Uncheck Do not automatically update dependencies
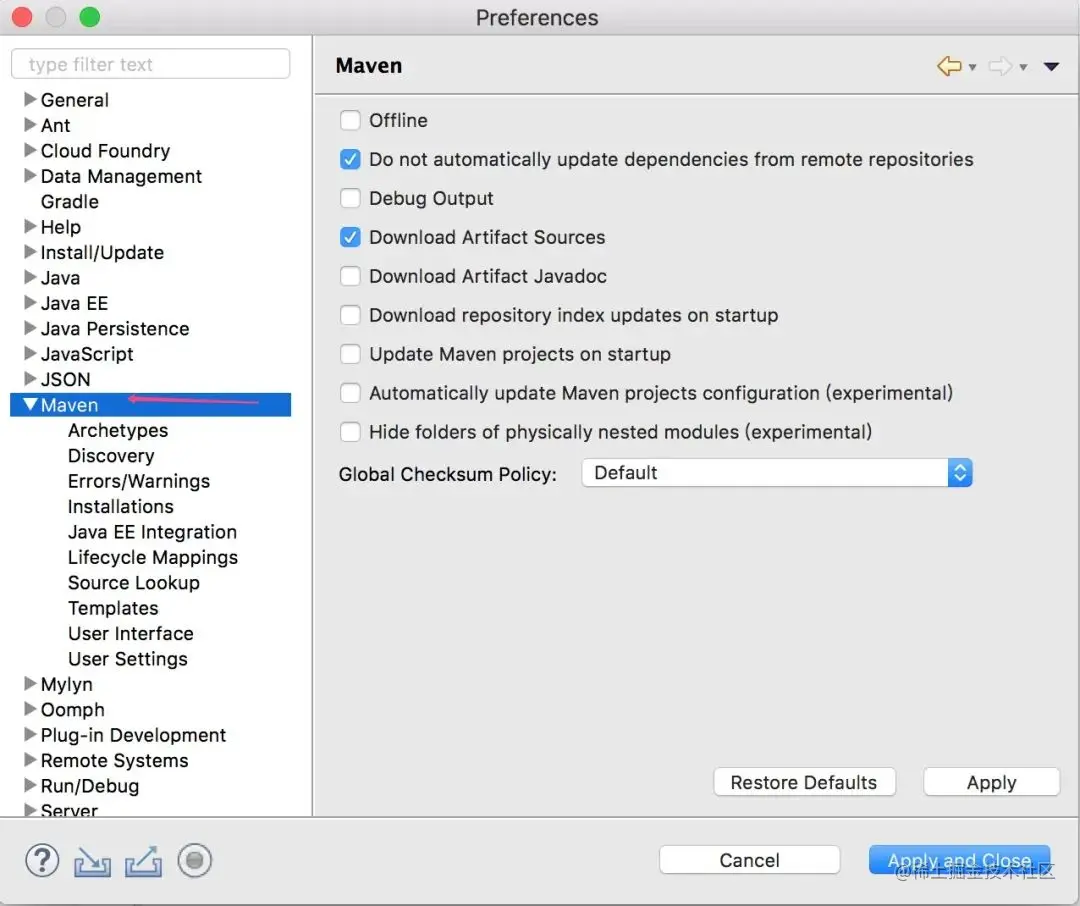 [350, 159]
